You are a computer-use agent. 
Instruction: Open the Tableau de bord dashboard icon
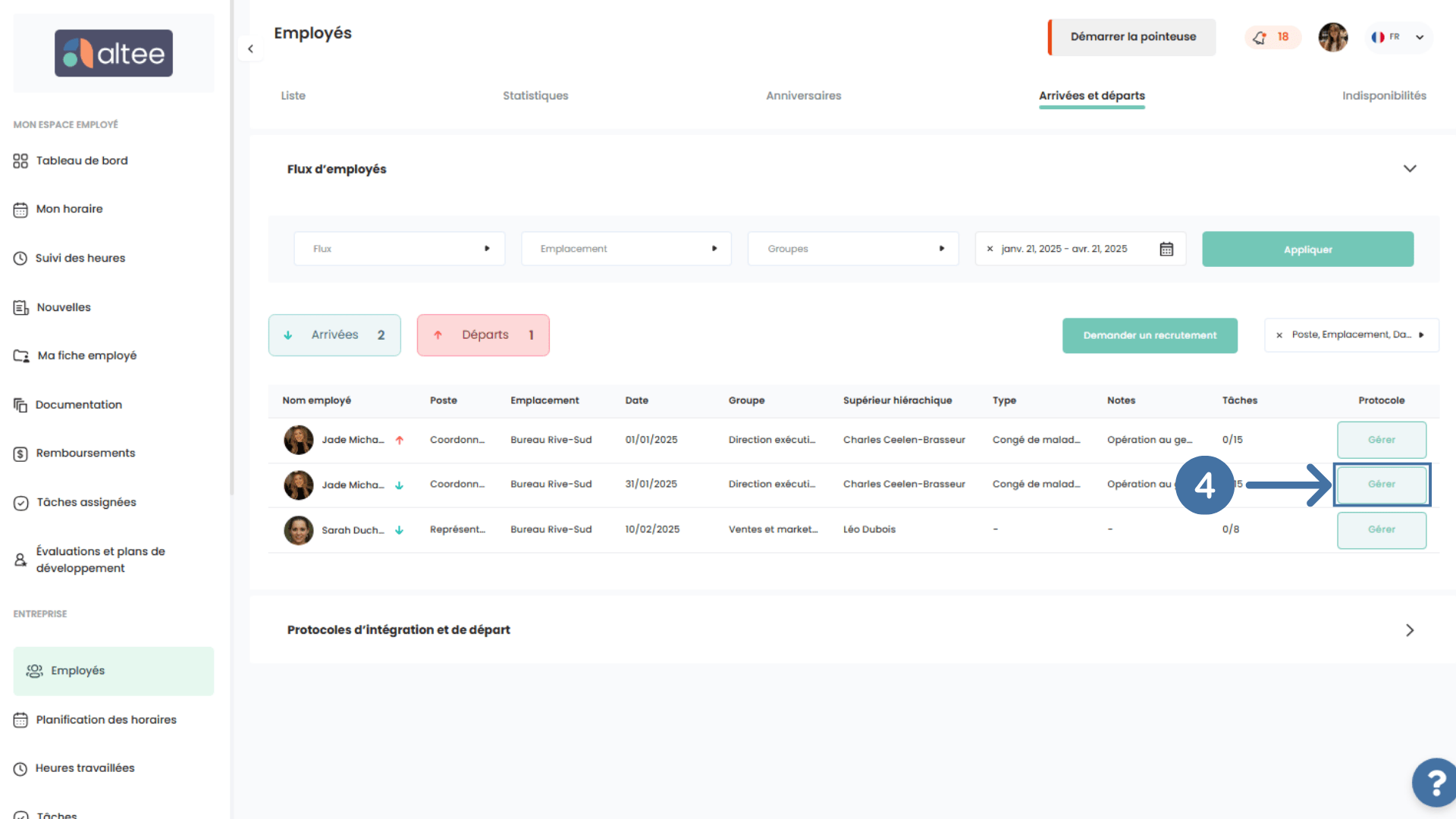tap(20, 161)
